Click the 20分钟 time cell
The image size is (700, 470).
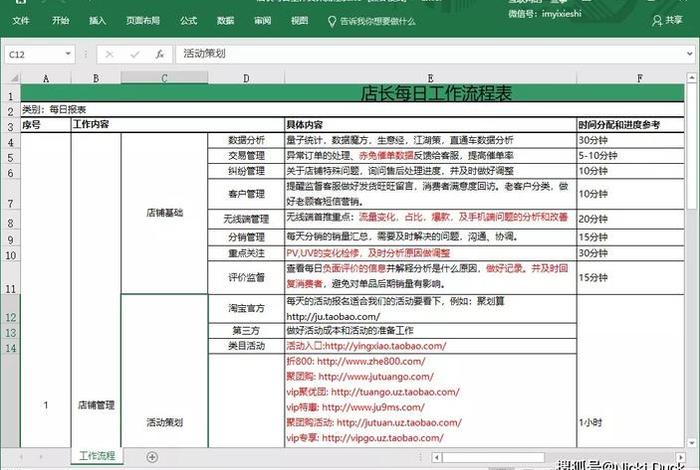tap(630, 219)
